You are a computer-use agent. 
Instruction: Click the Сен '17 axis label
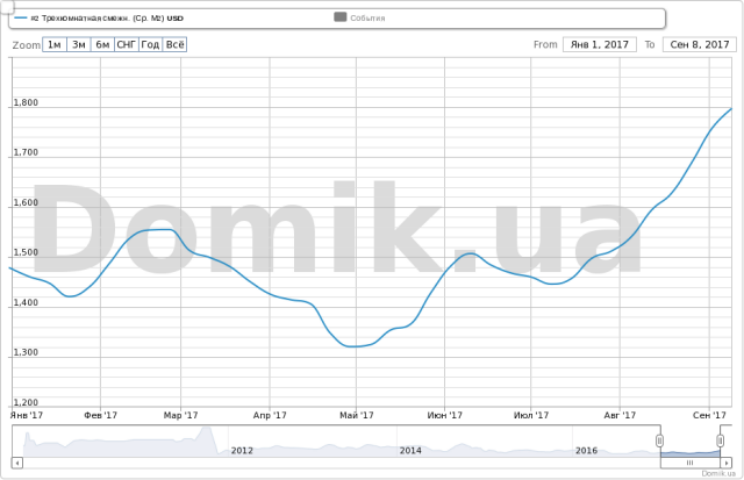point(709,415)
